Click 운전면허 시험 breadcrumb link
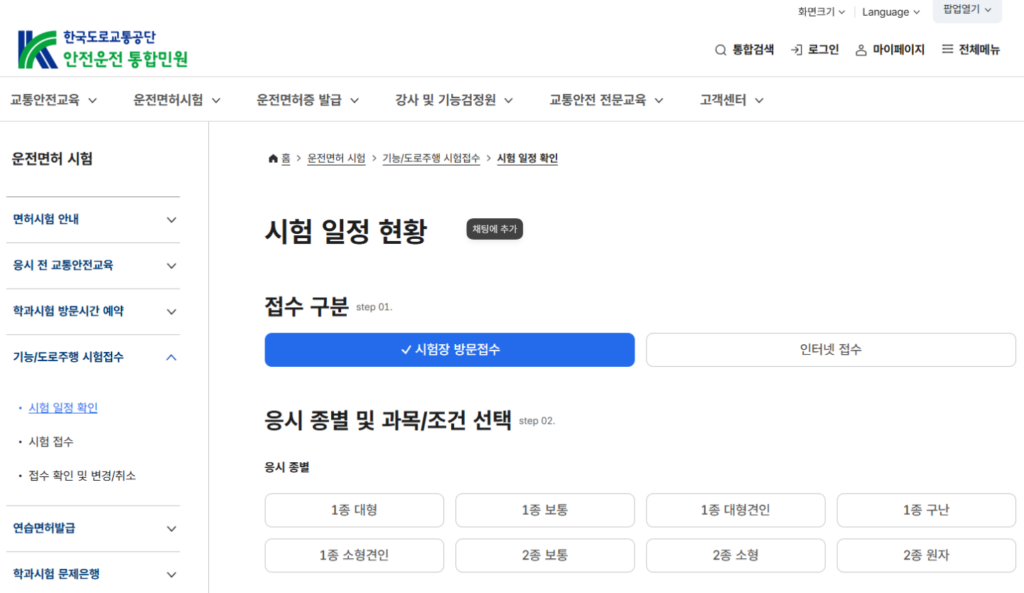 click(336, 158)
